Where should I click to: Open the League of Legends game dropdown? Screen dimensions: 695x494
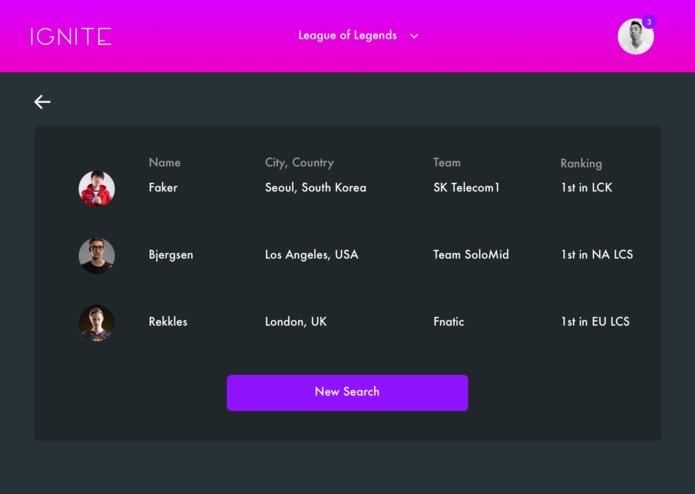point(358,35)
